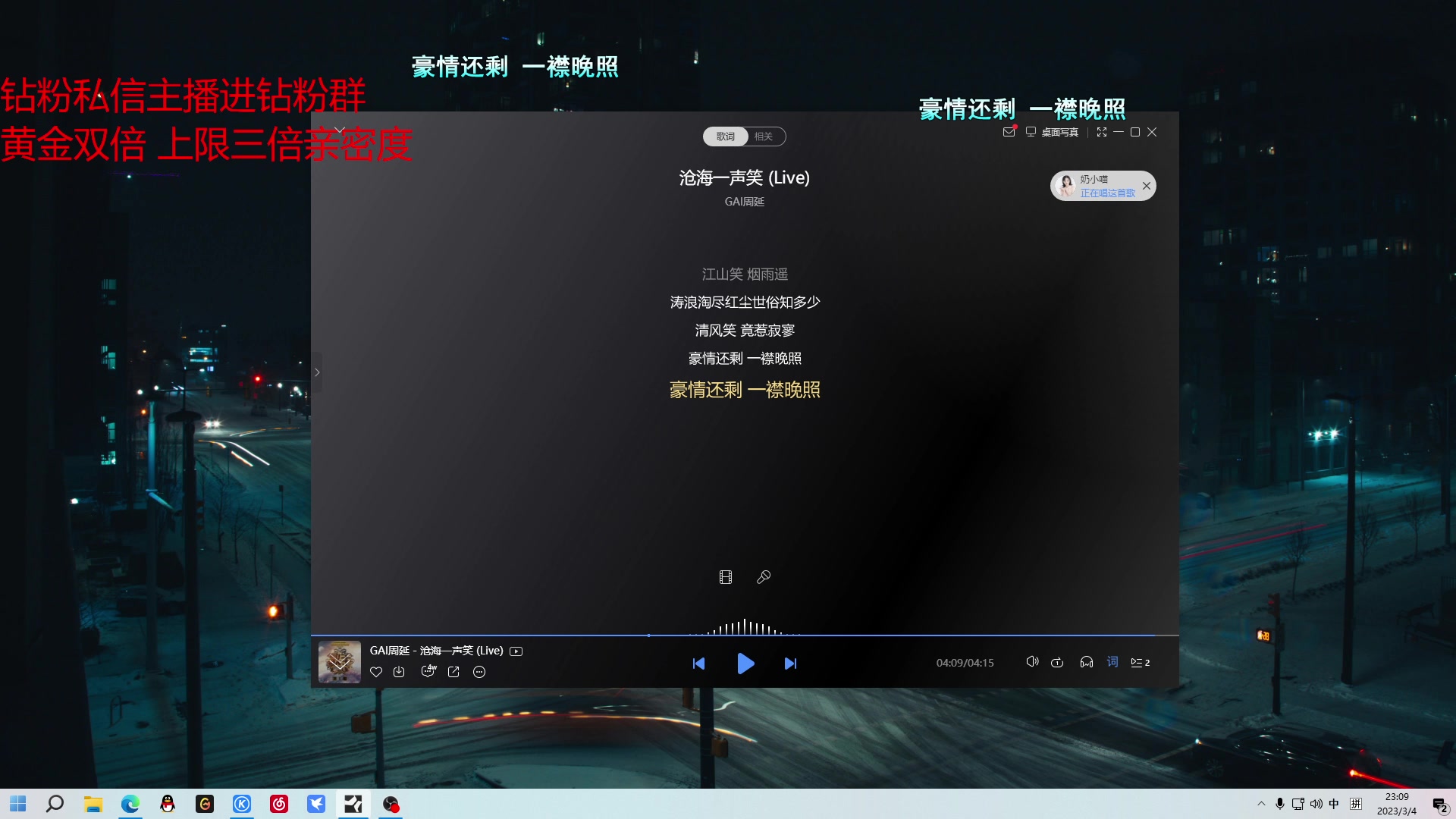The width and height of the screenshot is (1456, 819).
Task: Open the MV with the film icon
Action: 726,577
